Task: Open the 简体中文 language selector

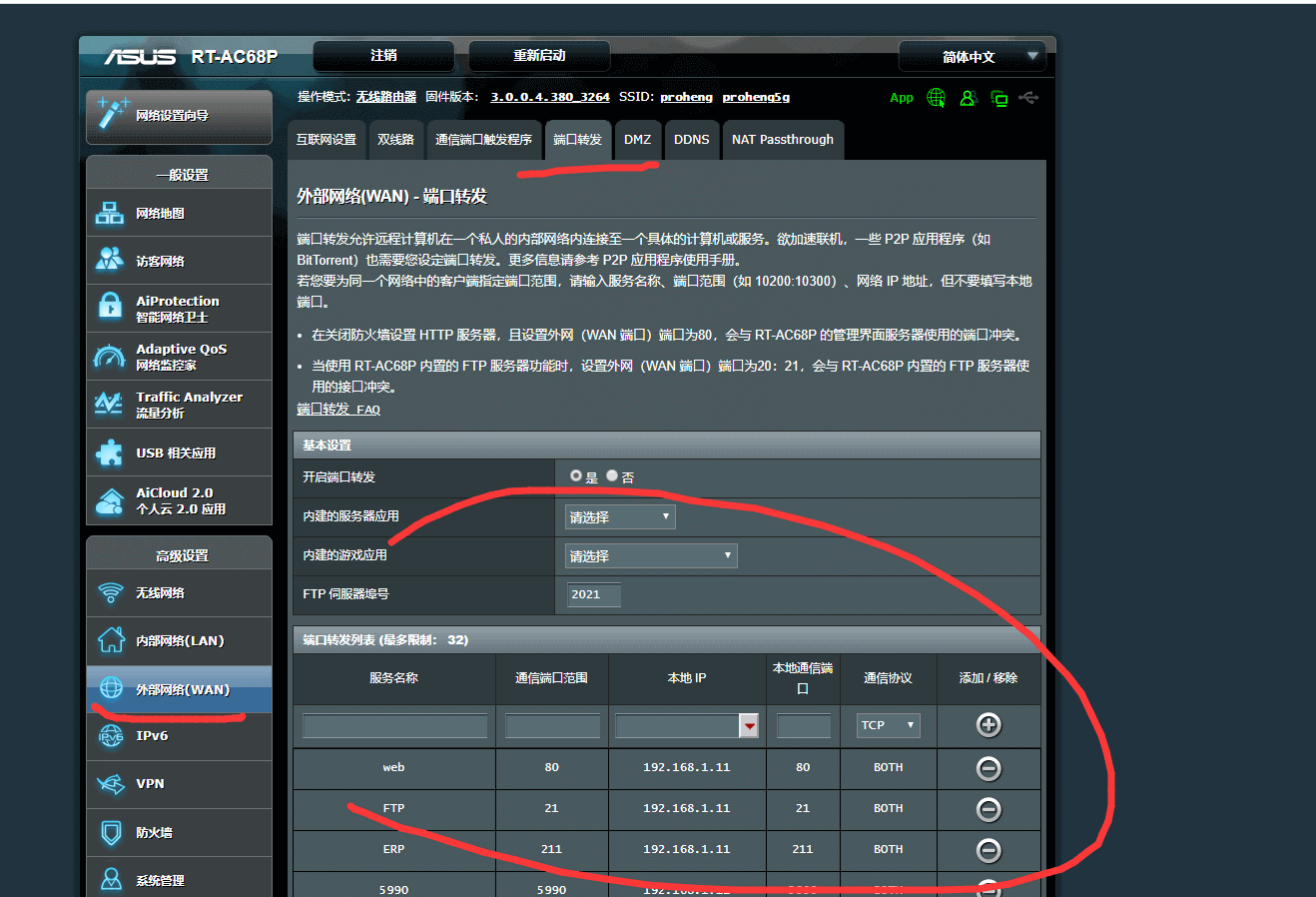Action: (x=972, y=57)
